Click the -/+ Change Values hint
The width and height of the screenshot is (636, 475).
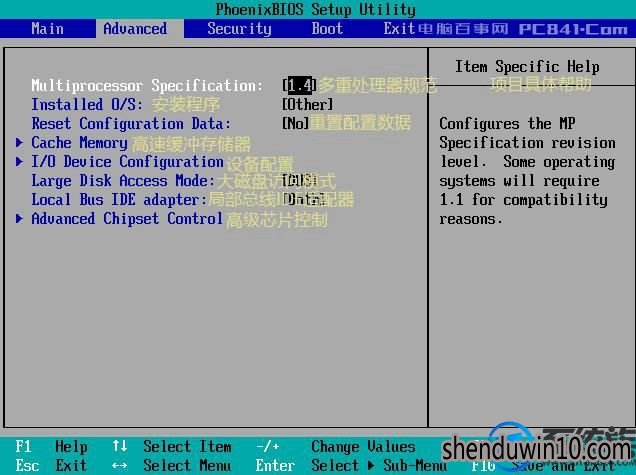click(x=335, y=447)
